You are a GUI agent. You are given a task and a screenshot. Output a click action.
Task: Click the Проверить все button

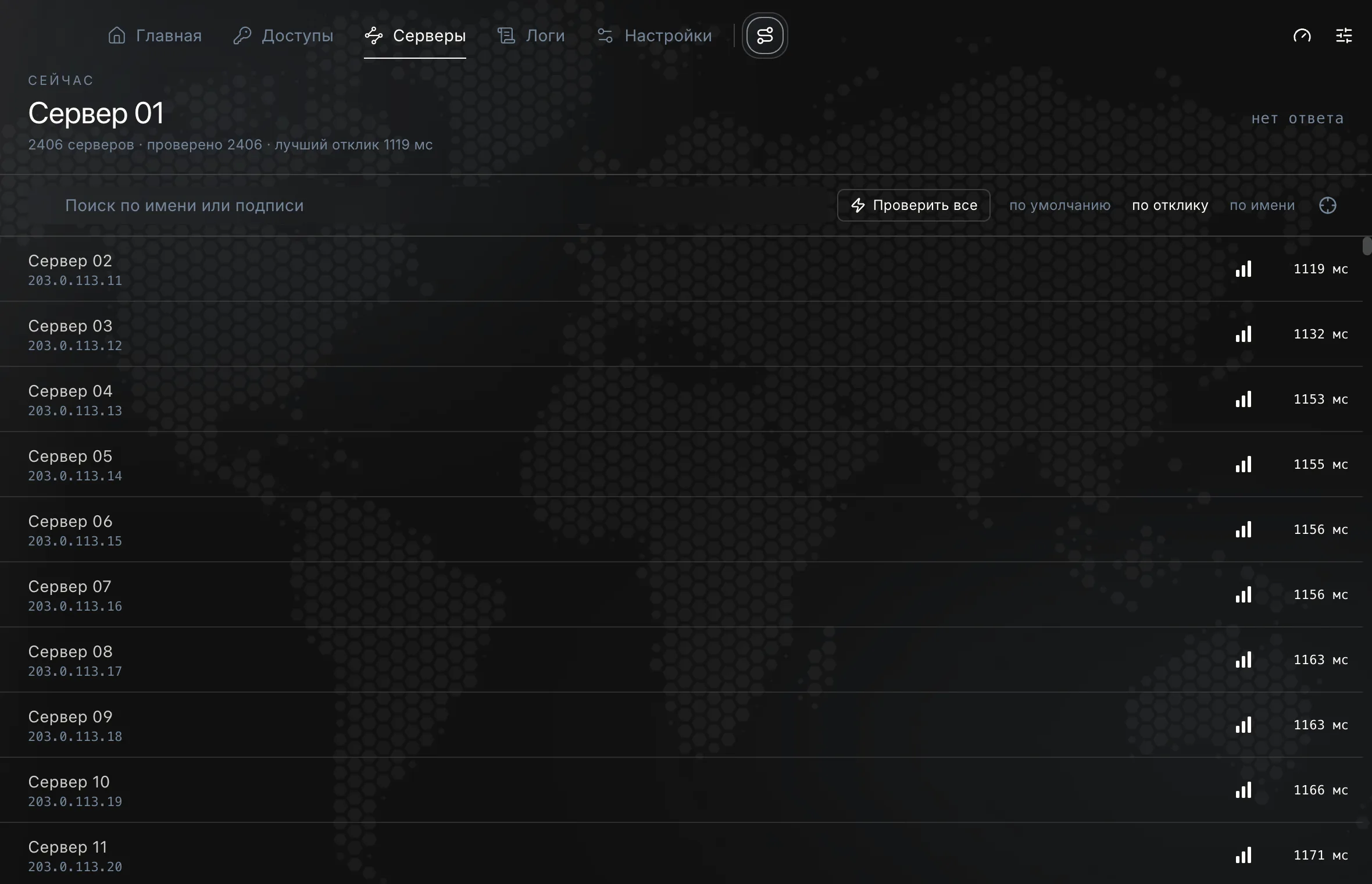(x=913, y=205)
